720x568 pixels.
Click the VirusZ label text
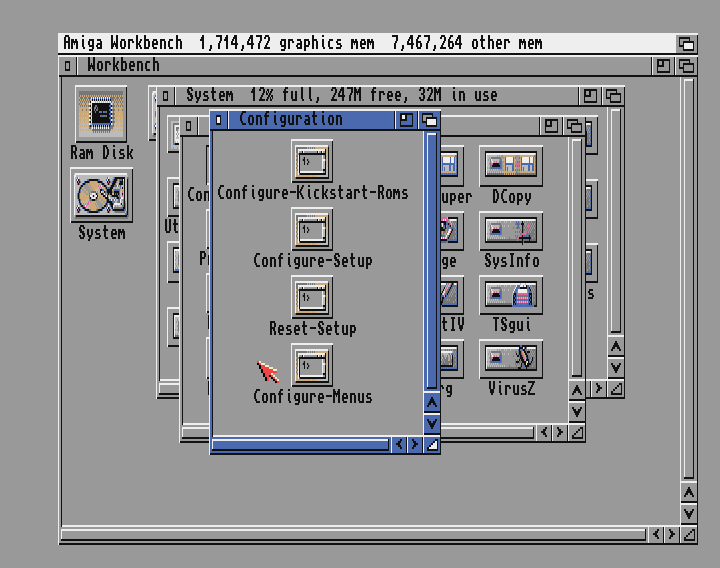point(512,389)
